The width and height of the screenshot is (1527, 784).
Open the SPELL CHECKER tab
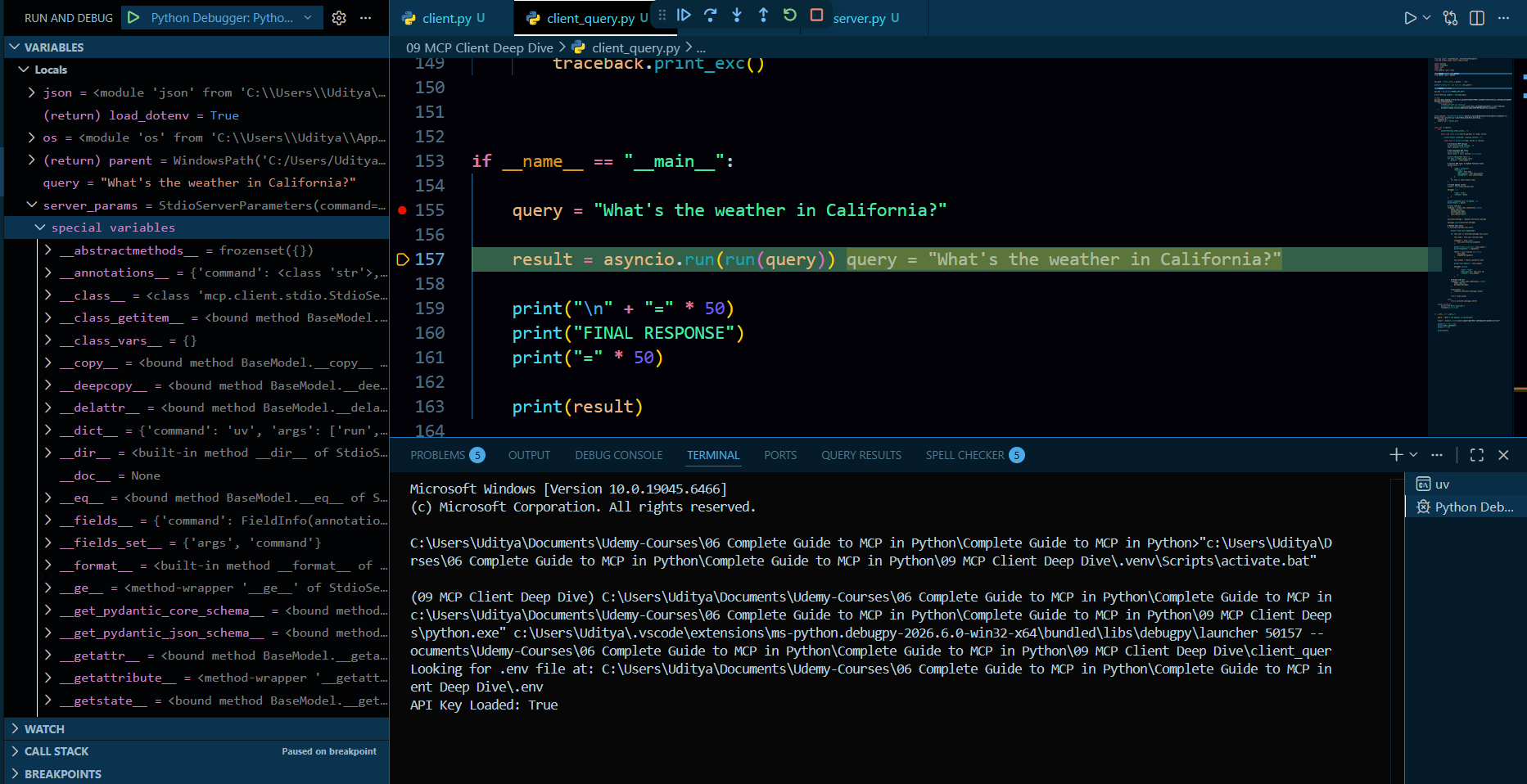pyautogui.click(x=974, y=455)
